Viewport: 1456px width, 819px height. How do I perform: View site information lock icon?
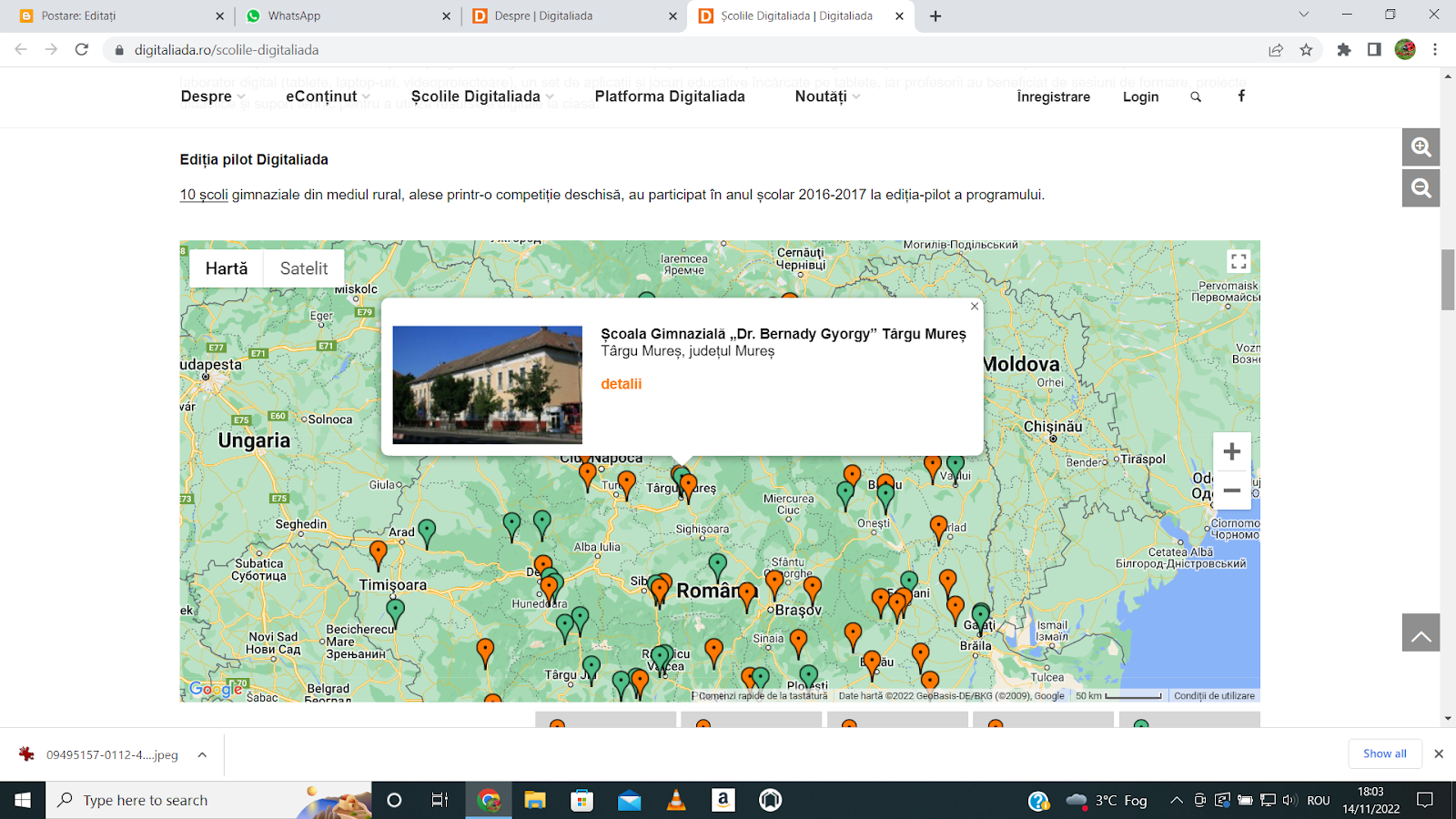[118, 50]
